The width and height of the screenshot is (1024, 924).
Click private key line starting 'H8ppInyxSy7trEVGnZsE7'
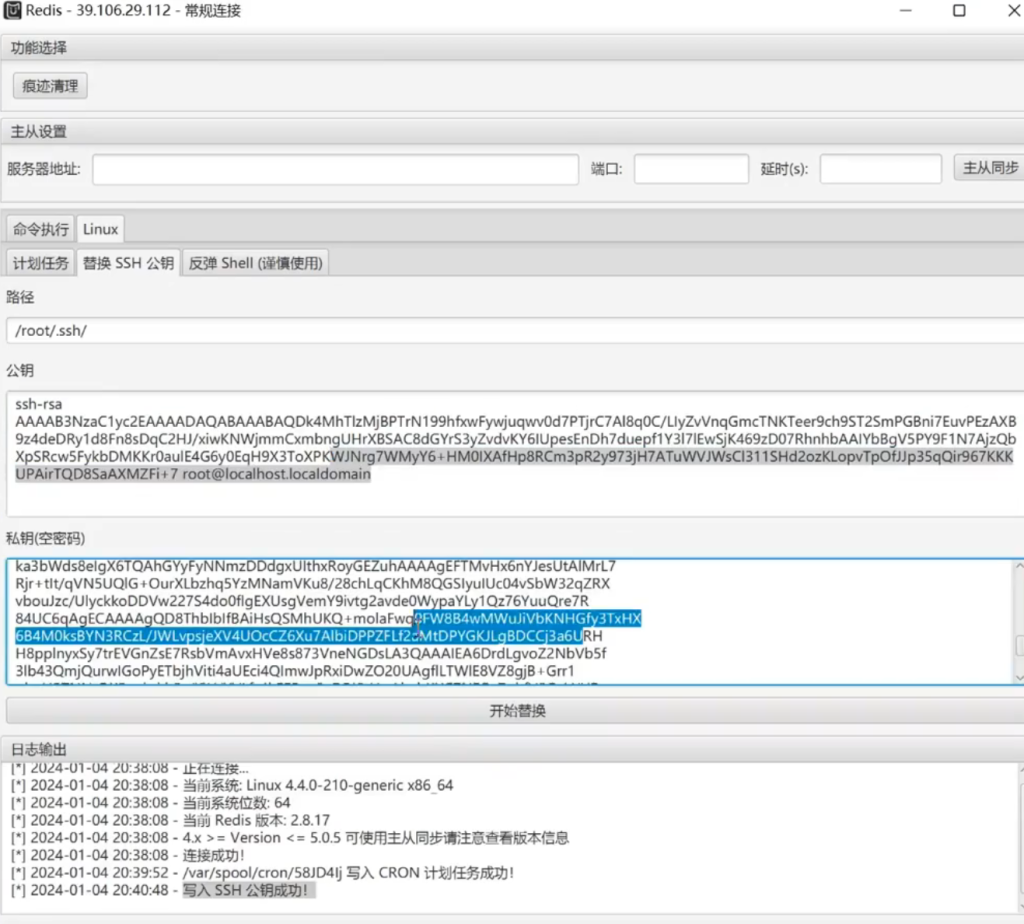point(311,654)
